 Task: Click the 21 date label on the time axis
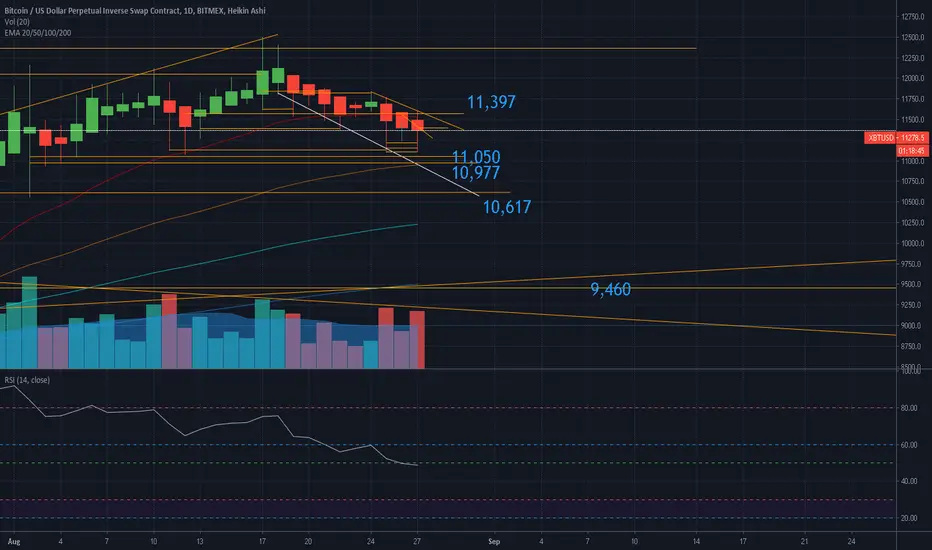pyautogui.click(x=804, y=541)
